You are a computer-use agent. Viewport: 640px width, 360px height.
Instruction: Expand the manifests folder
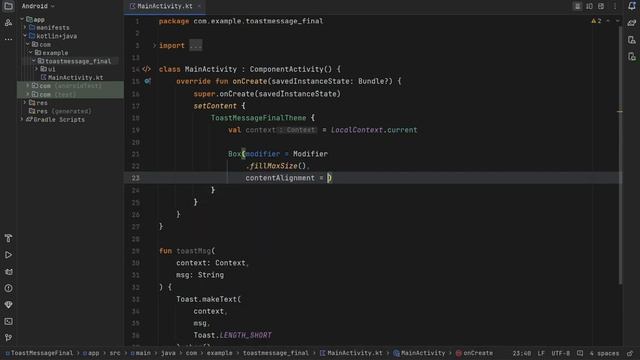25,27
